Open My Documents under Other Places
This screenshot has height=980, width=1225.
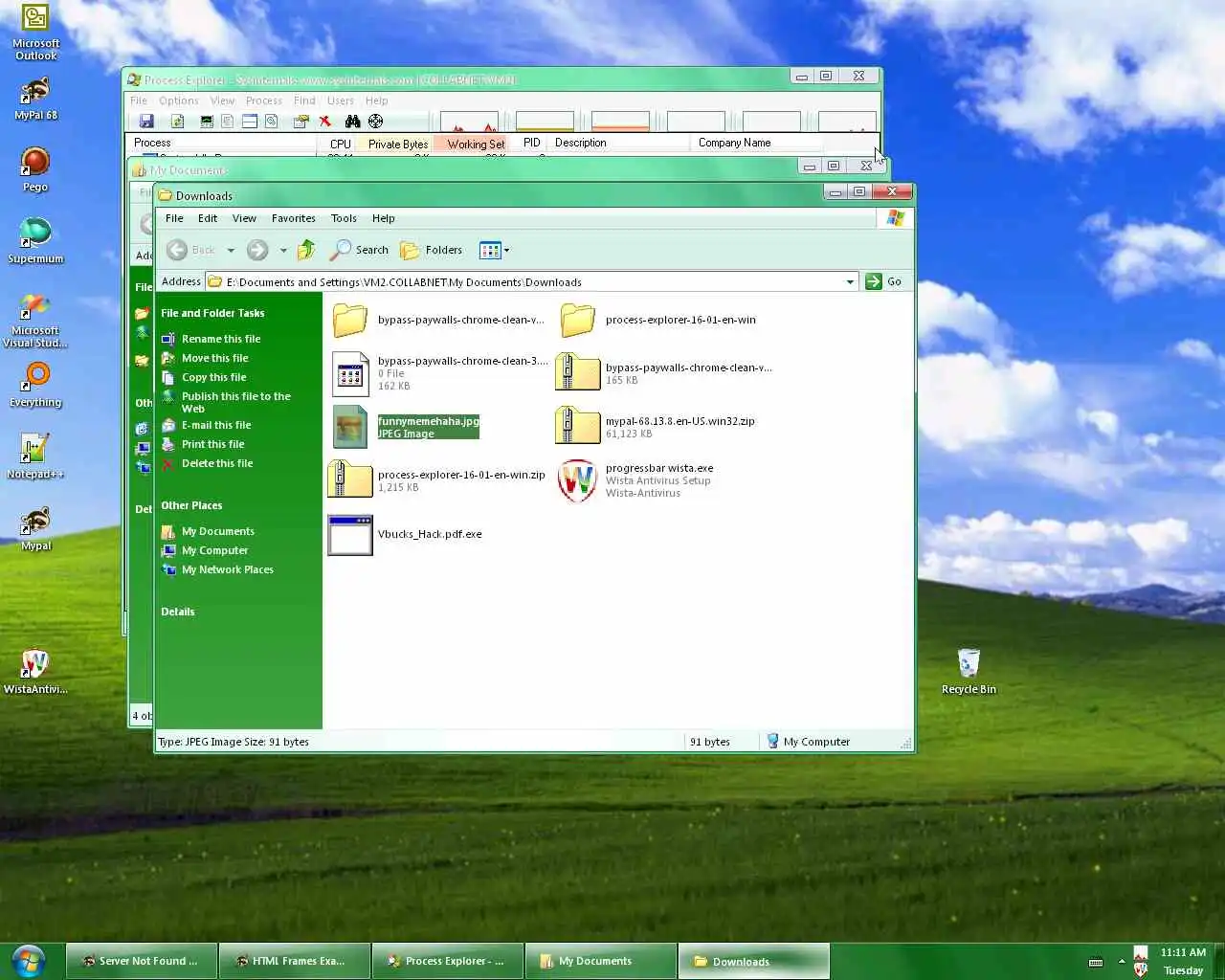[x=218, y=531]
